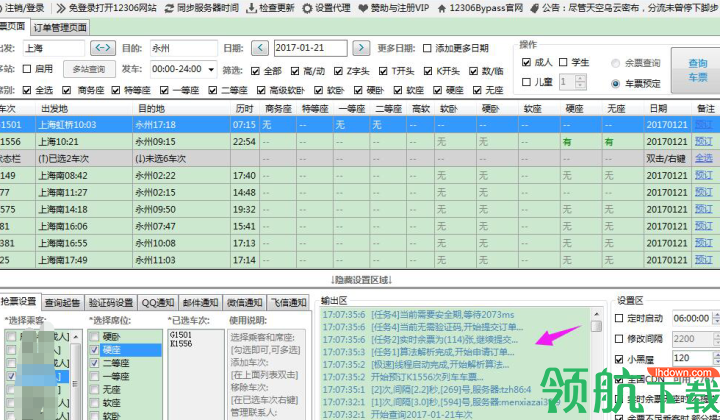Click 隐藏设置区域 collapse bar
Screen dimensions: 720x420
tap(361, 280)
